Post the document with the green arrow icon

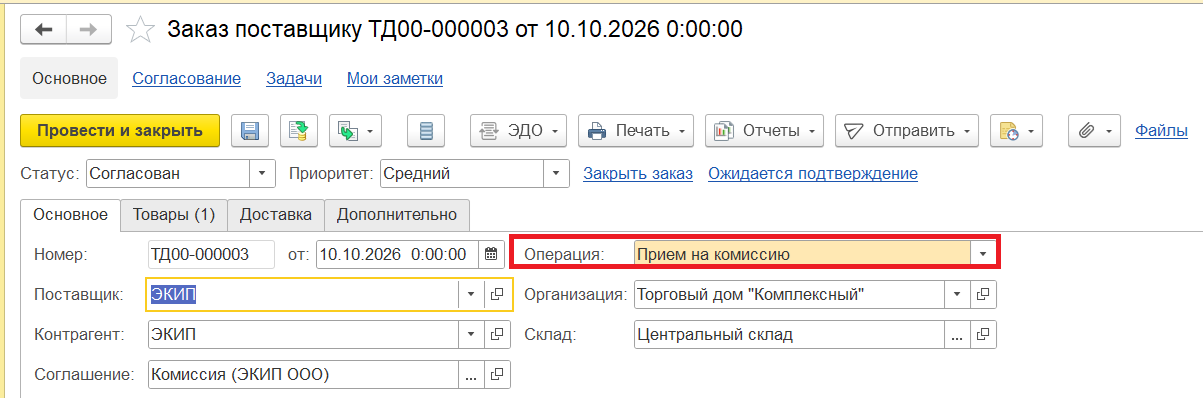click(298, 130)
